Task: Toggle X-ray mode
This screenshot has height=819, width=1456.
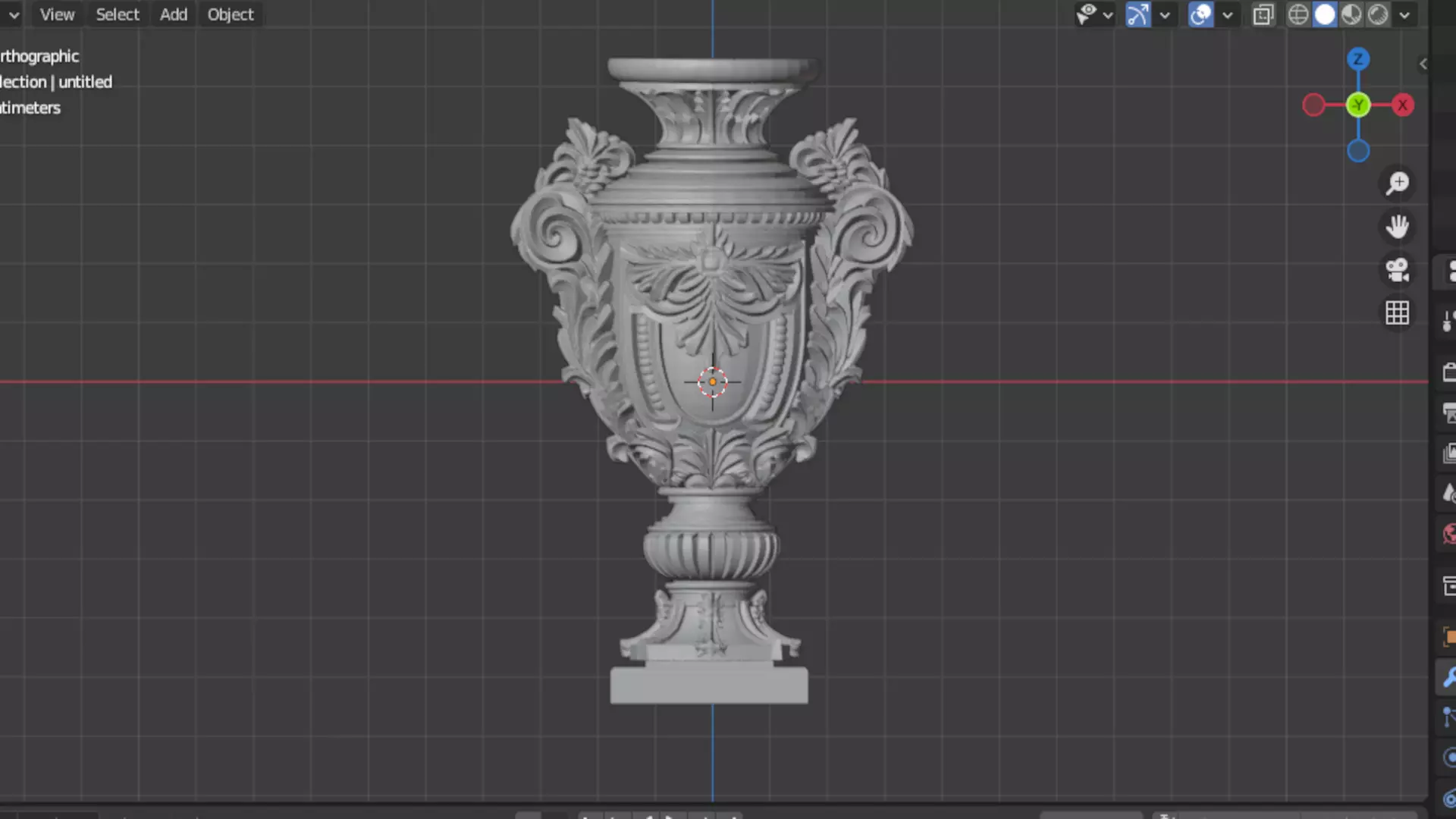Action: [x=1263, y=14]
